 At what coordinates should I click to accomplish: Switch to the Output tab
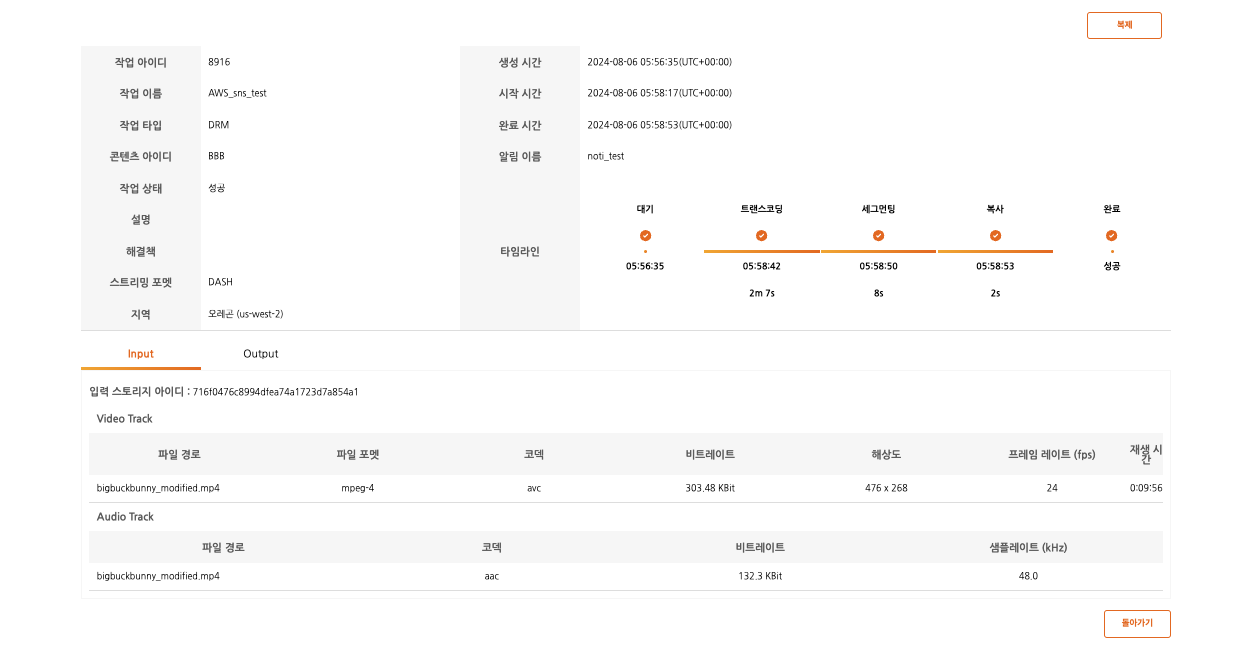(x=260, y=354)
